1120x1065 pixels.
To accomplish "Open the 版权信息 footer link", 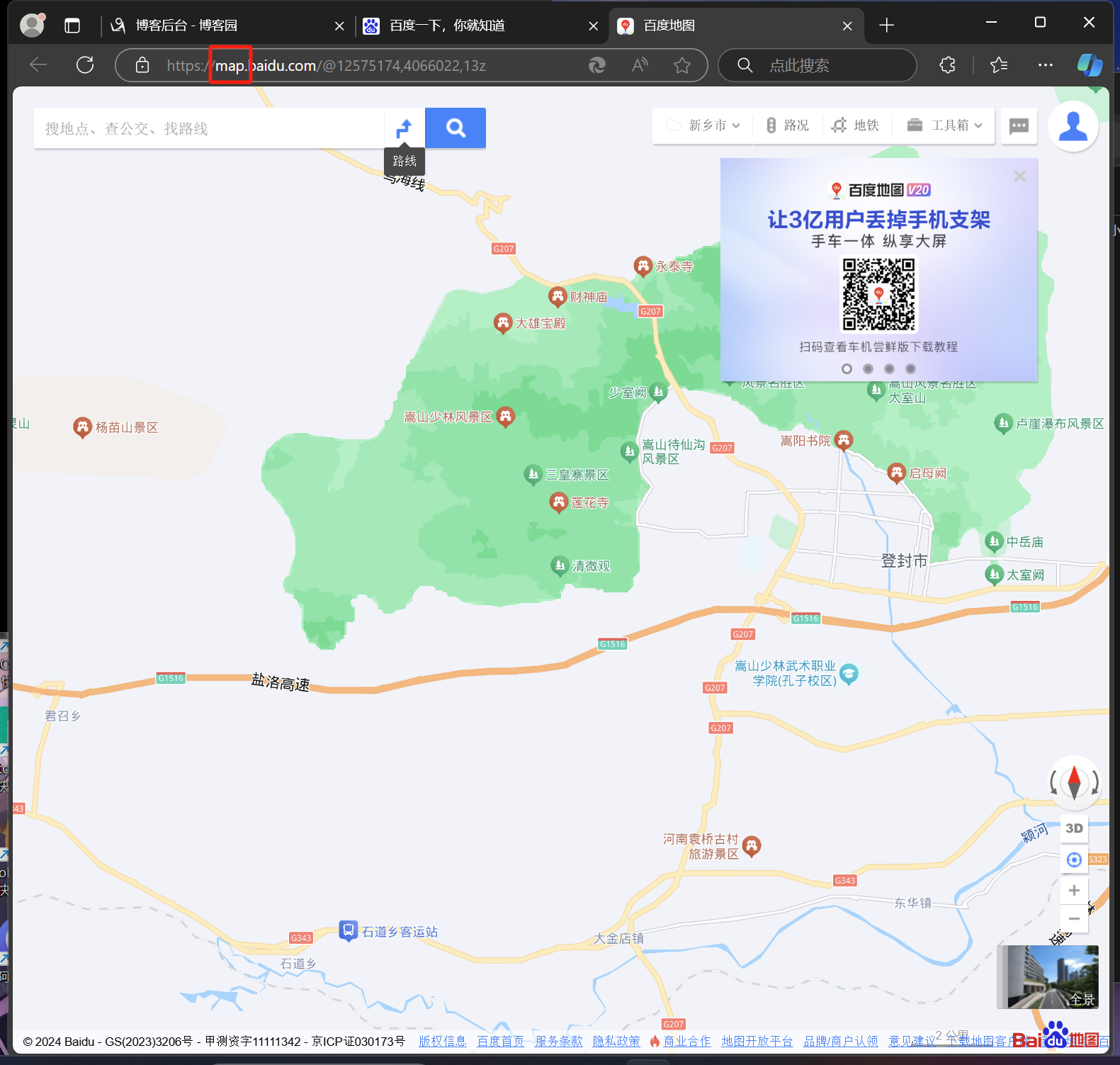I will (442, 1041).
